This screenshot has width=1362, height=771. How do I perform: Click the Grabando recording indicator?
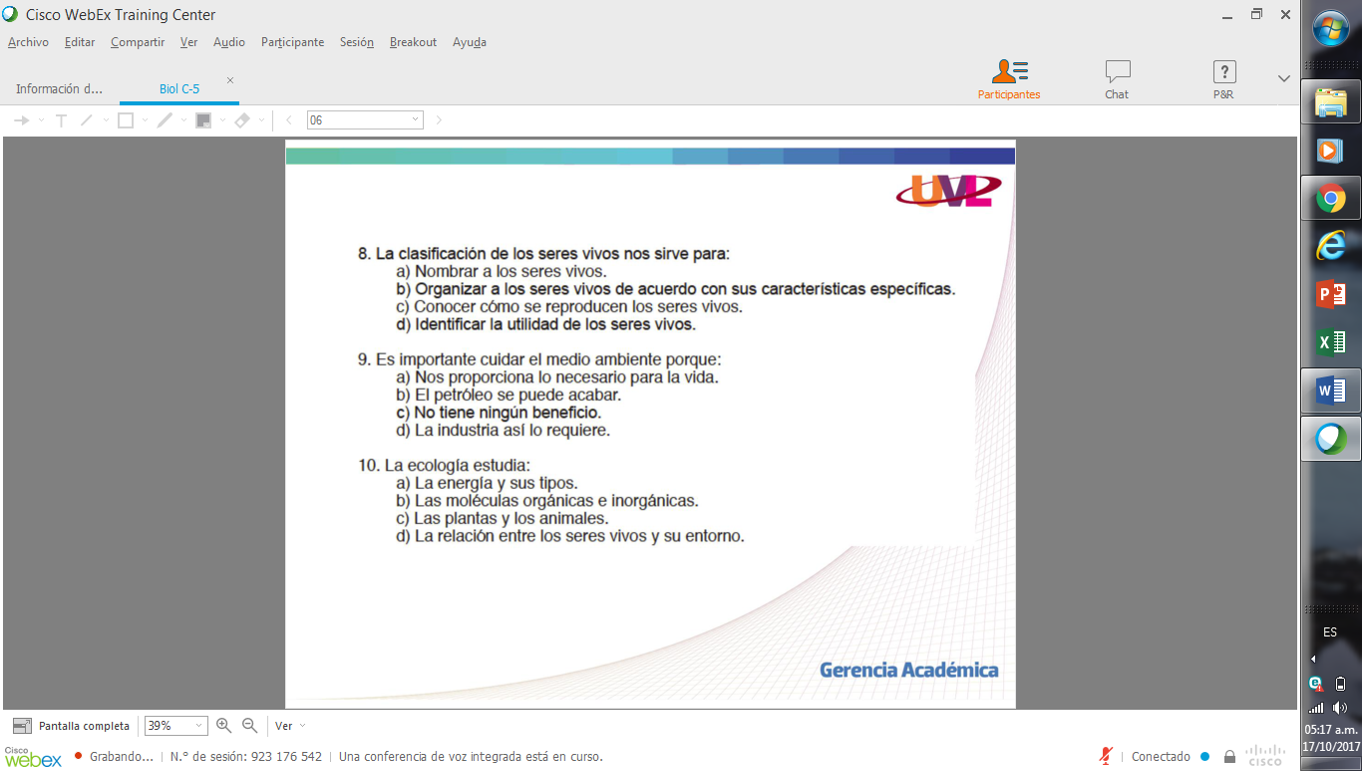pos(114,757)
